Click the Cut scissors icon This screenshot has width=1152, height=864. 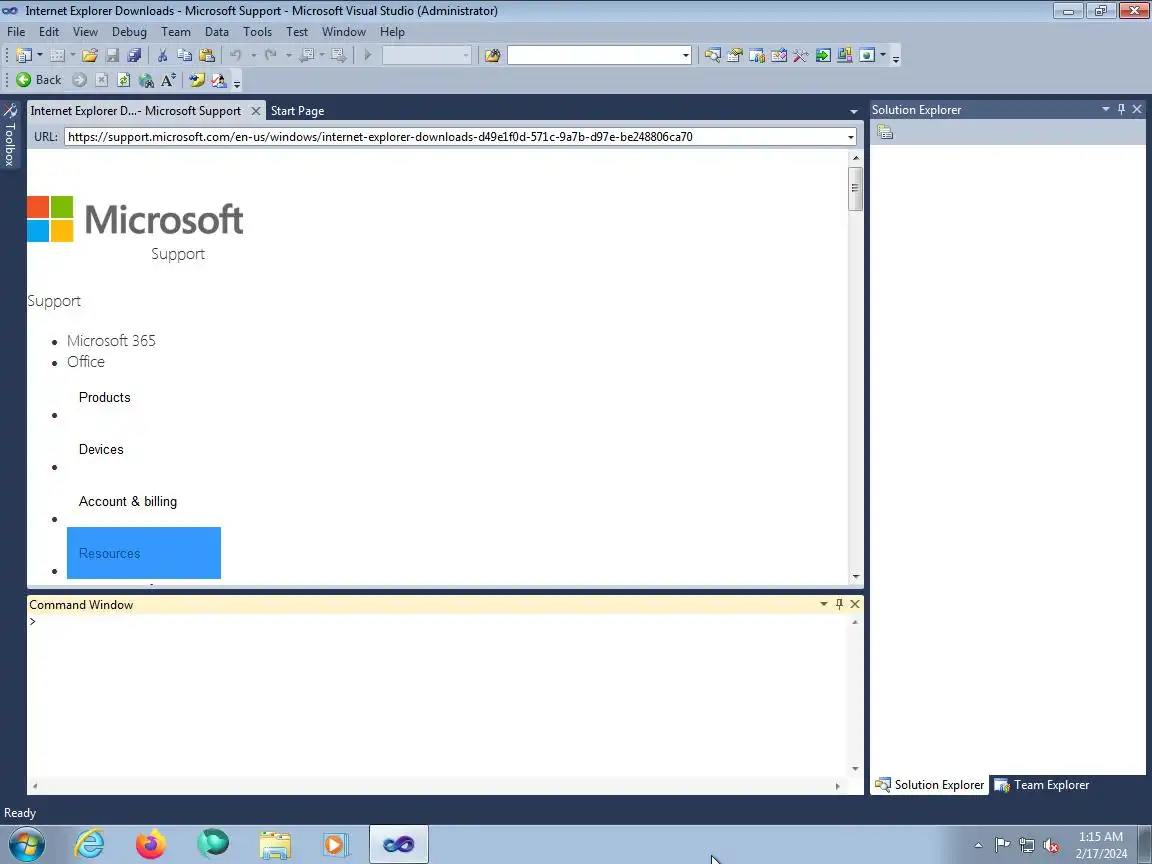[x=162, y=55]
